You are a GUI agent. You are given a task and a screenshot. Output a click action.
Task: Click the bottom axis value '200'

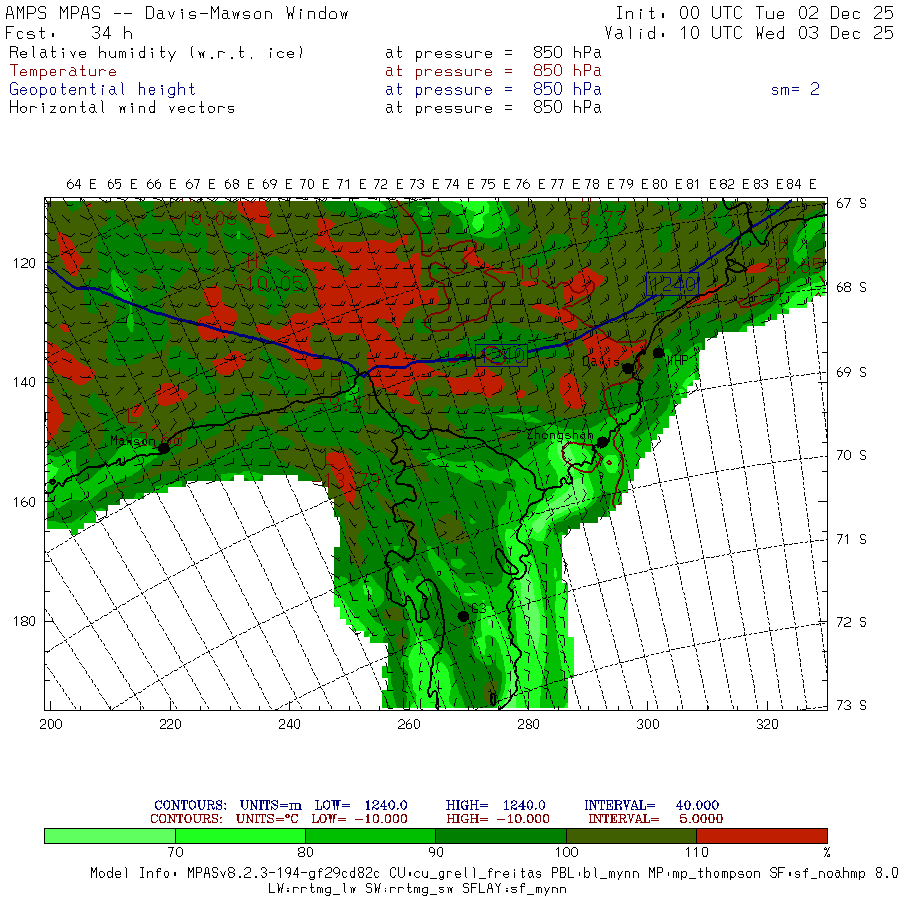(51, 724)
